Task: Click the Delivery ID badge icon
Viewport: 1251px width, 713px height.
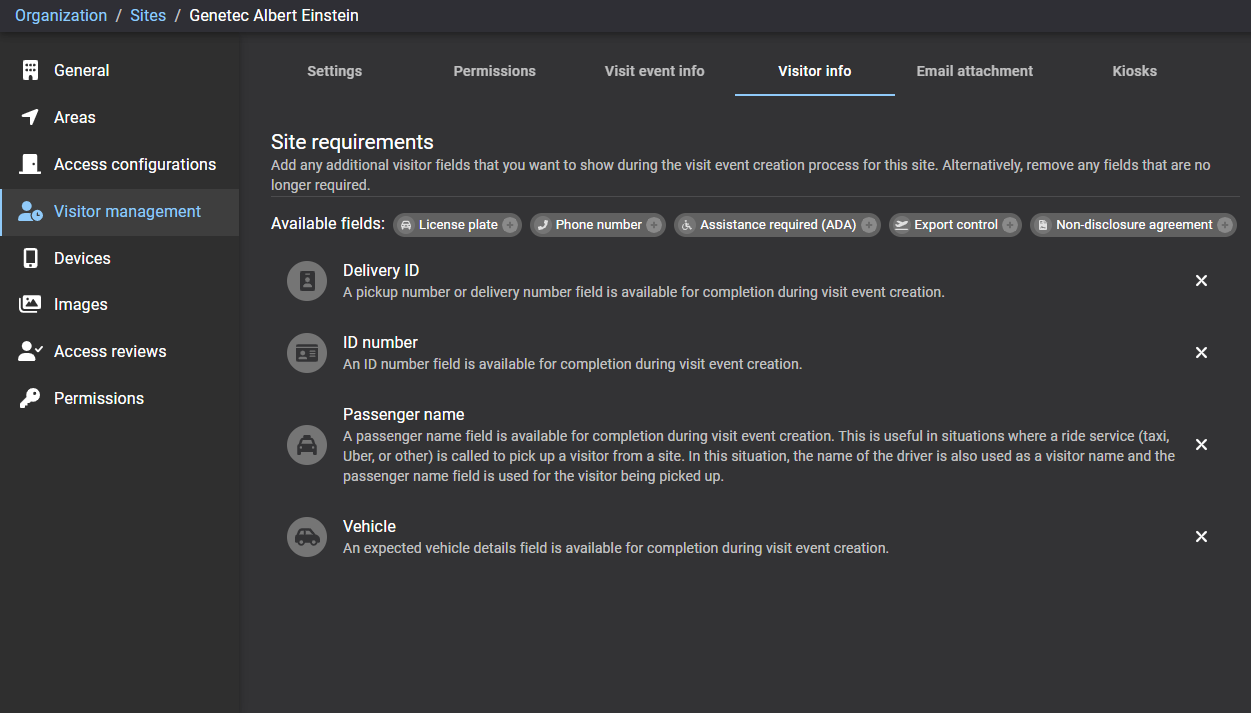Action: 307,281
